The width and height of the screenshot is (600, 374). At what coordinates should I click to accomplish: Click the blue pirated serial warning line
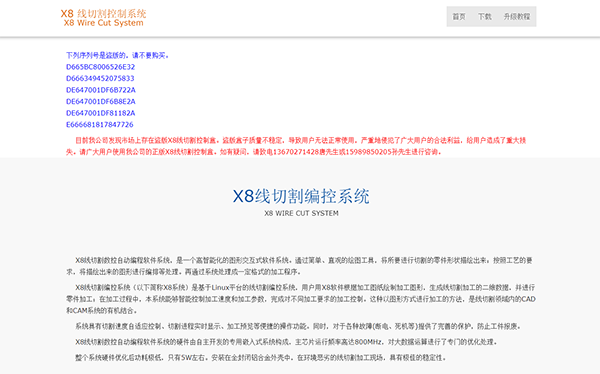(117, 56)
